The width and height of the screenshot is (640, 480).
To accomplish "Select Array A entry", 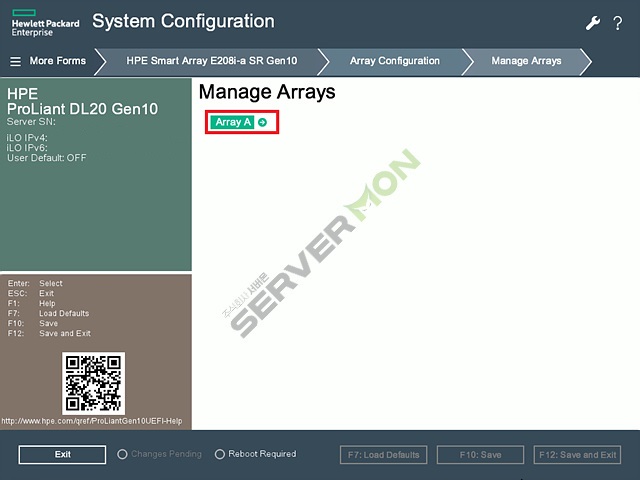I will pos(233,122).
